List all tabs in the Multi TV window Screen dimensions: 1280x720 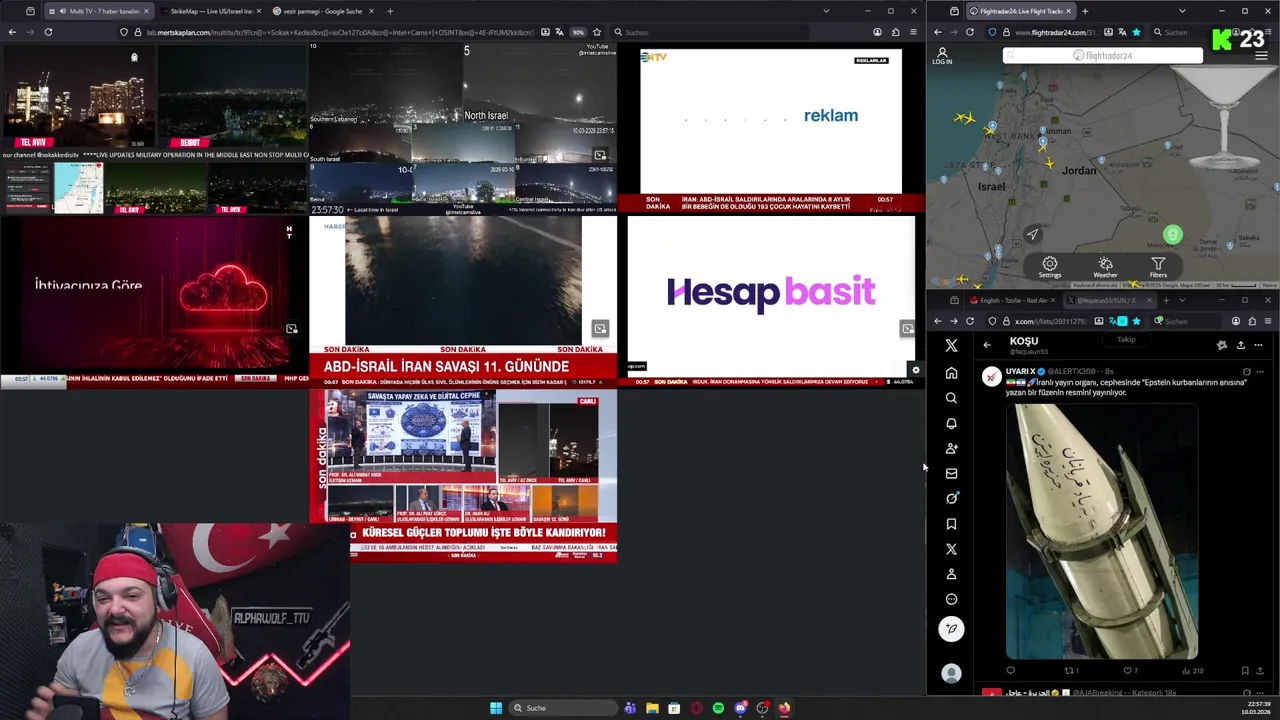coord(826,11)
